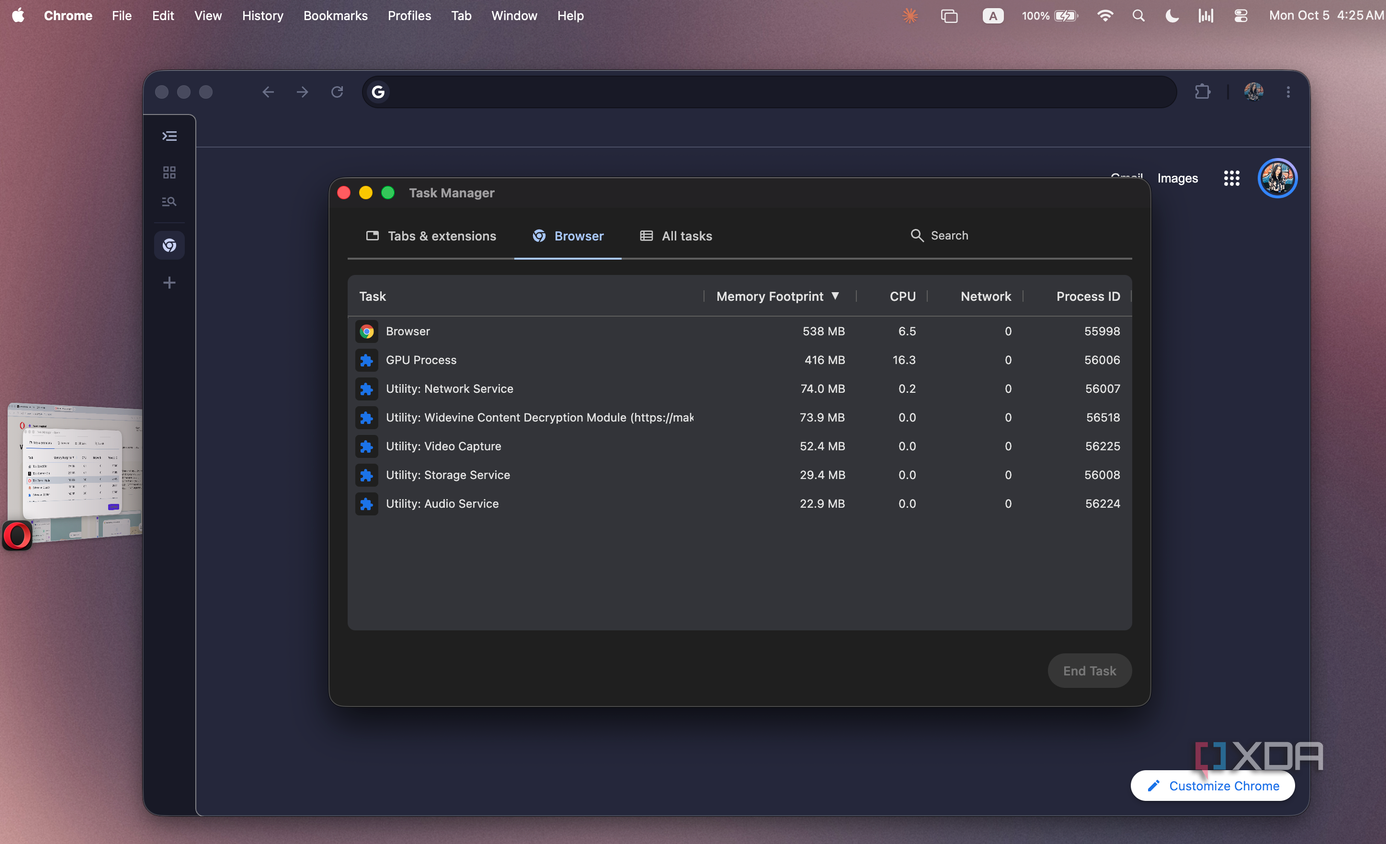Switch to the Tabs & extensions tab
The image size is (1386, 844).
(x=431, y=236)
